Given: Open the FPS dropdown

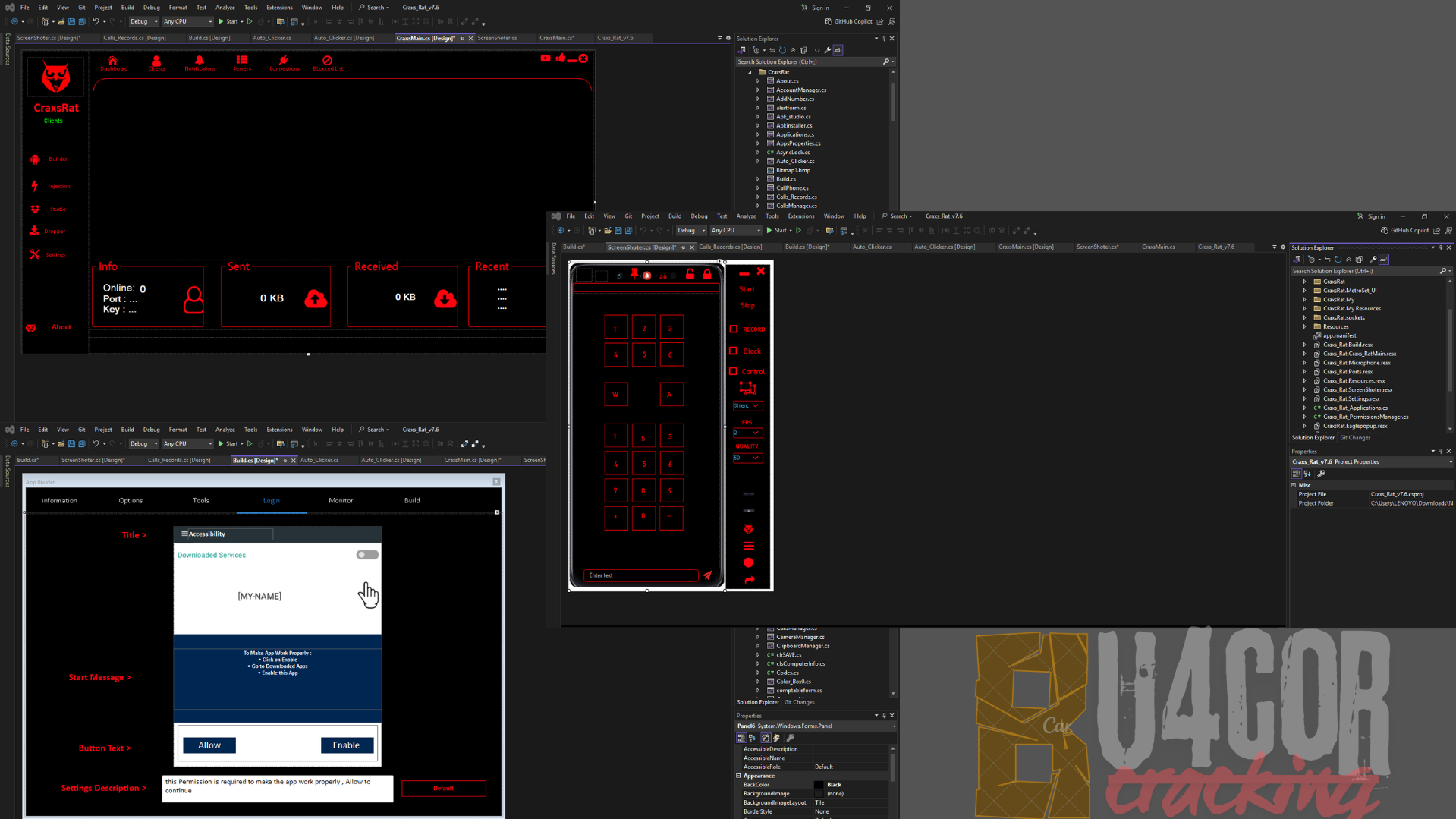Looking at the screenshot, I should [x=747, y=433].
